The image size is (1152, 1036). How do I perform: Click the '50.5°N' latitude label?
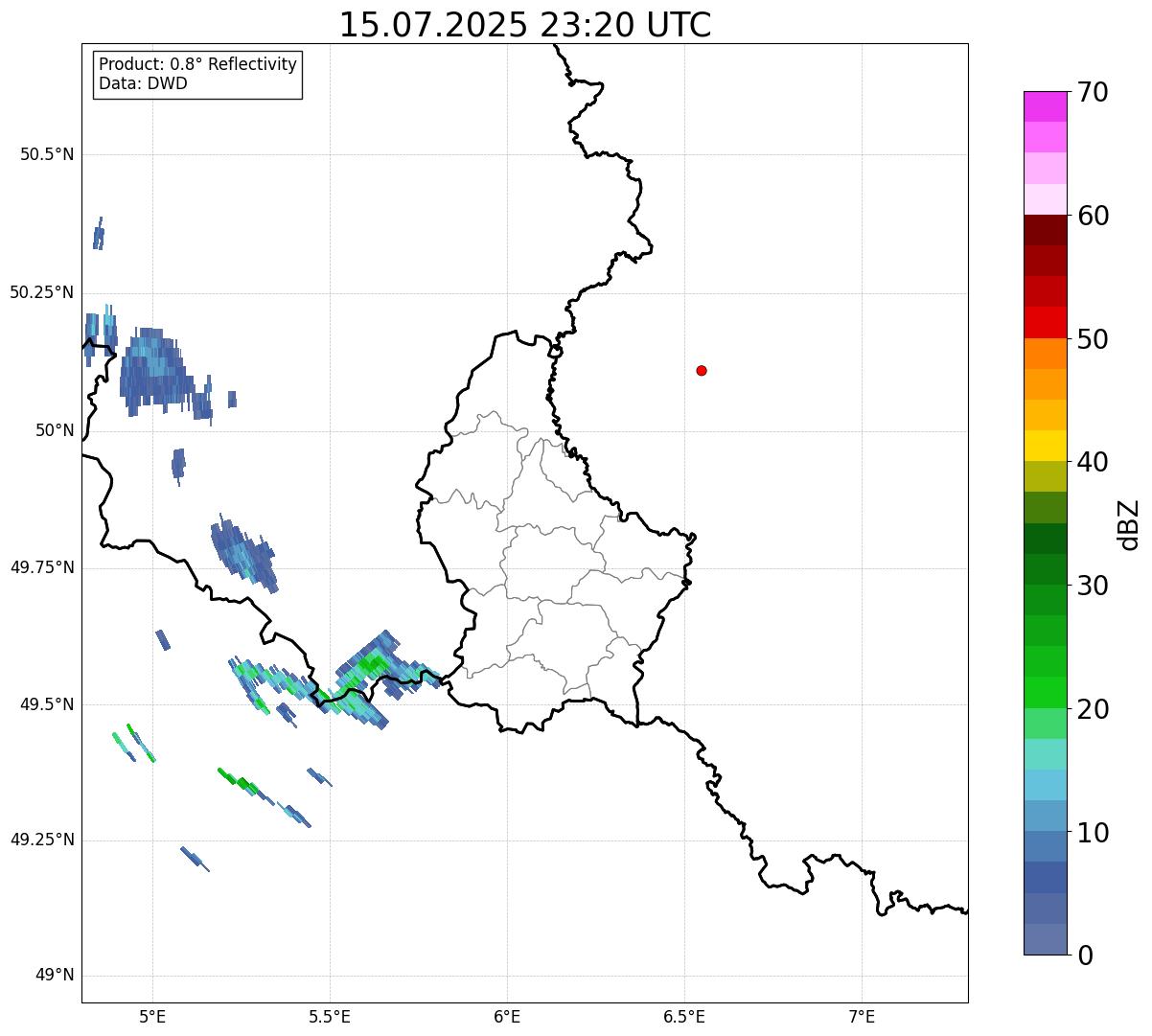coord(48,154)
